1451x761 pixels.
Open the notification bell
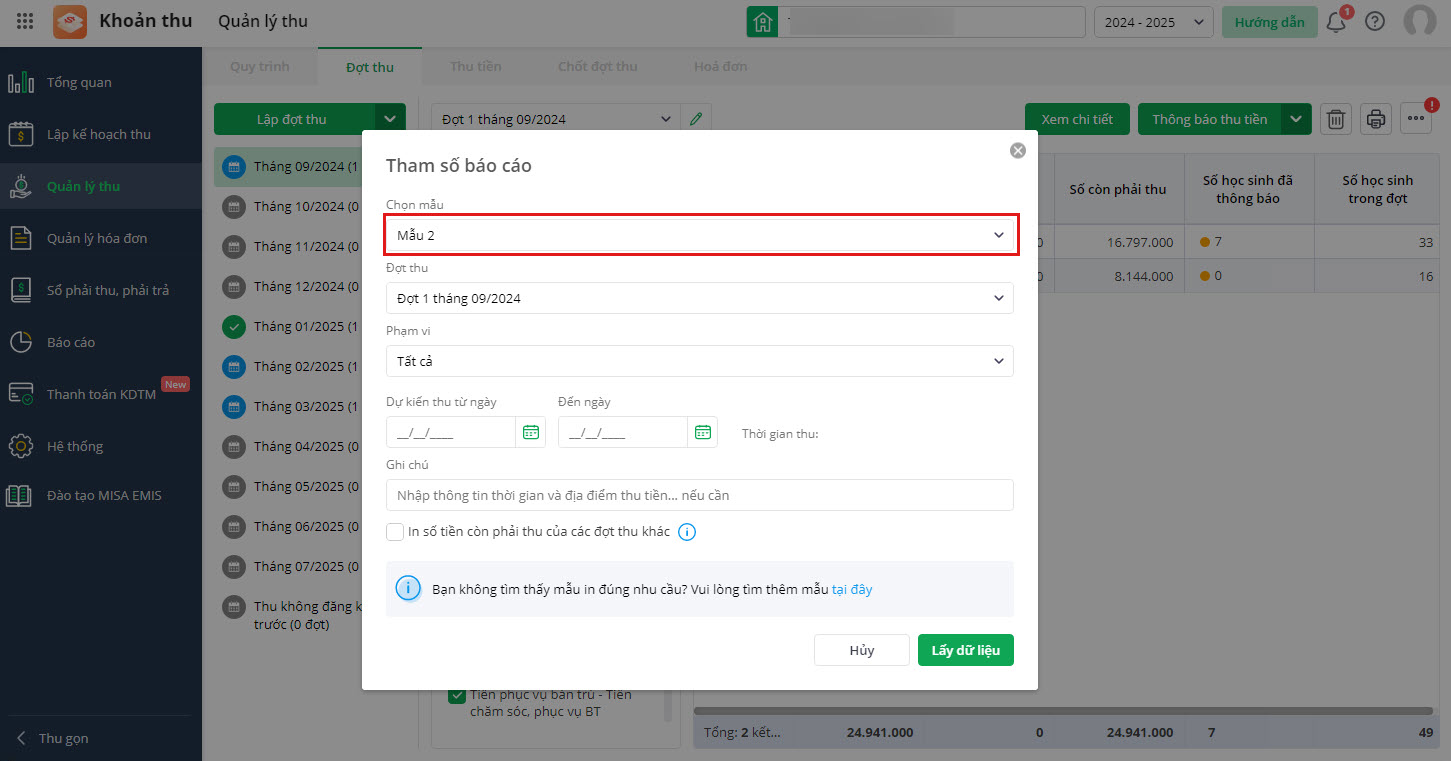[1336, 22]
